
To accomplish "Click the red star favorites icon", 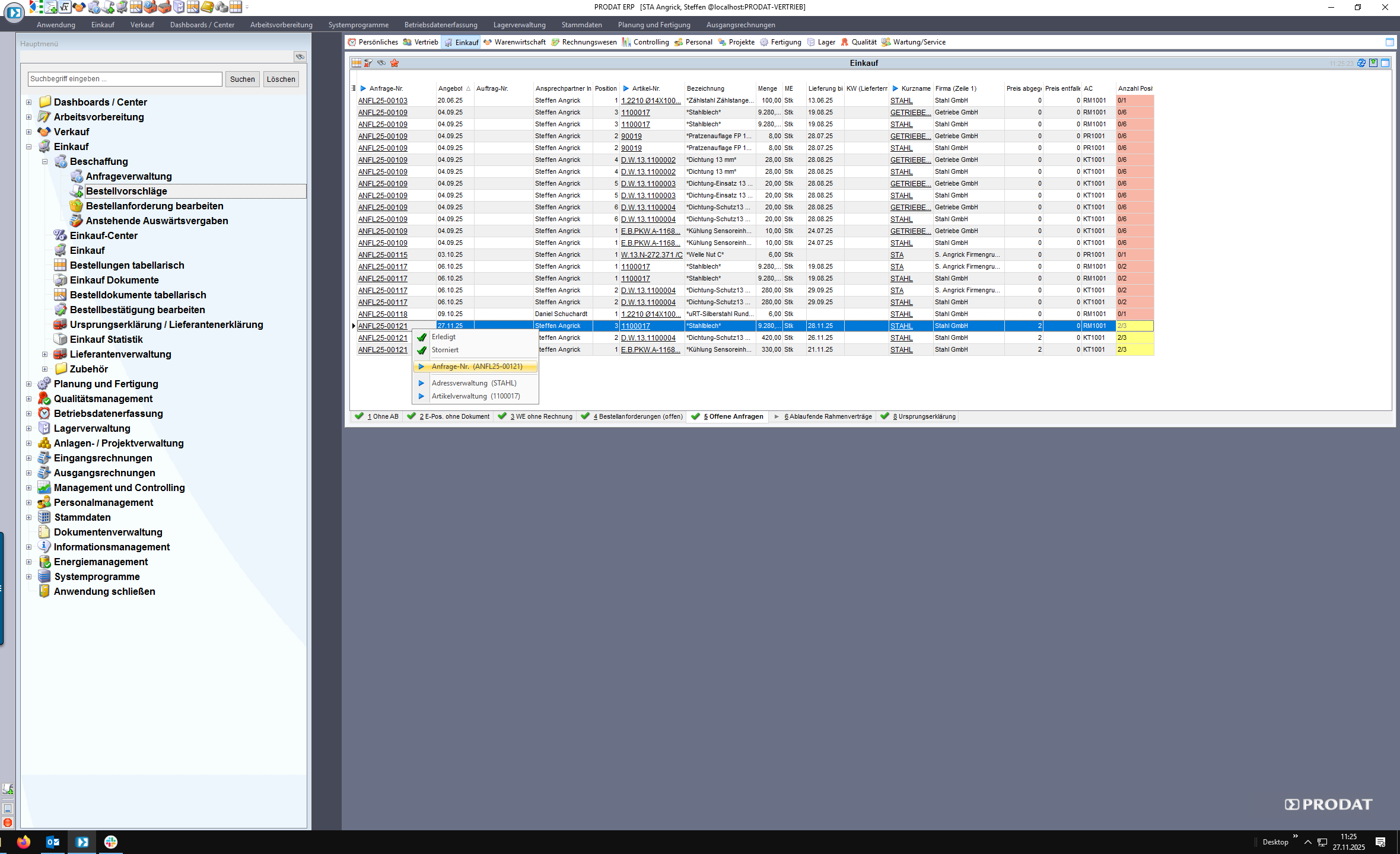I will [x=394, y=63].
